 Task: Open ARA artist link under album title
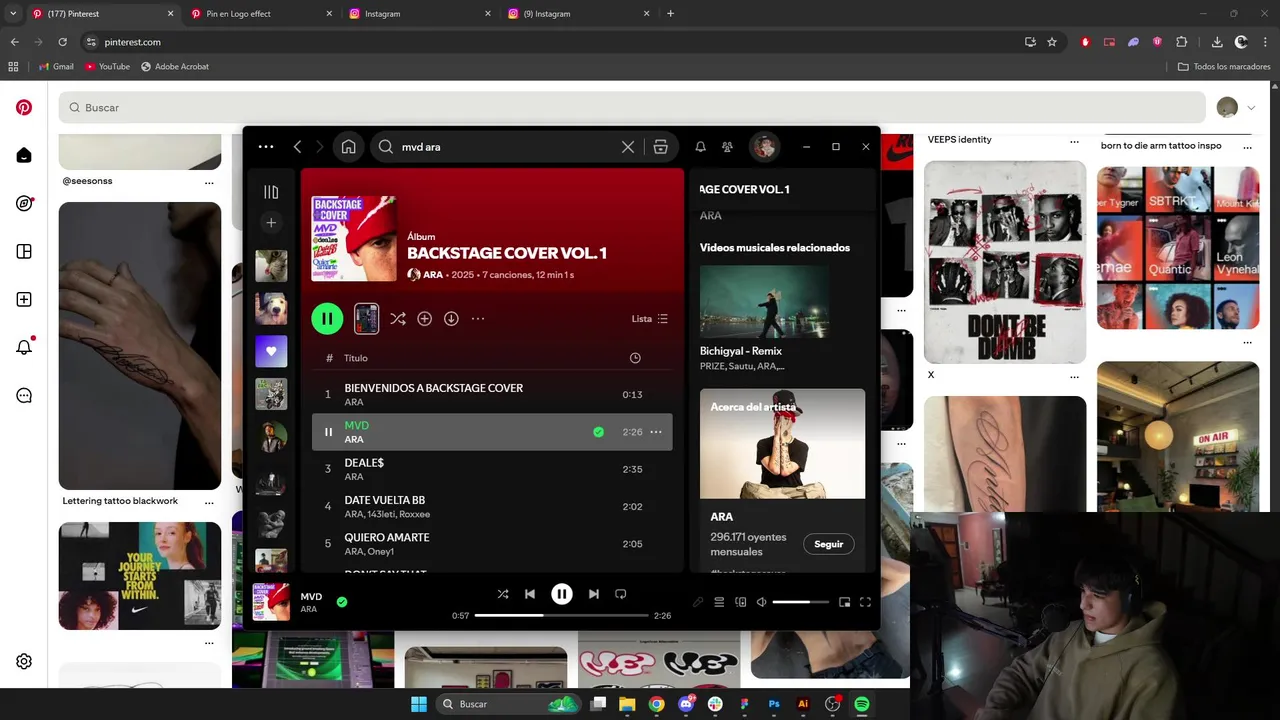(433, 275)
